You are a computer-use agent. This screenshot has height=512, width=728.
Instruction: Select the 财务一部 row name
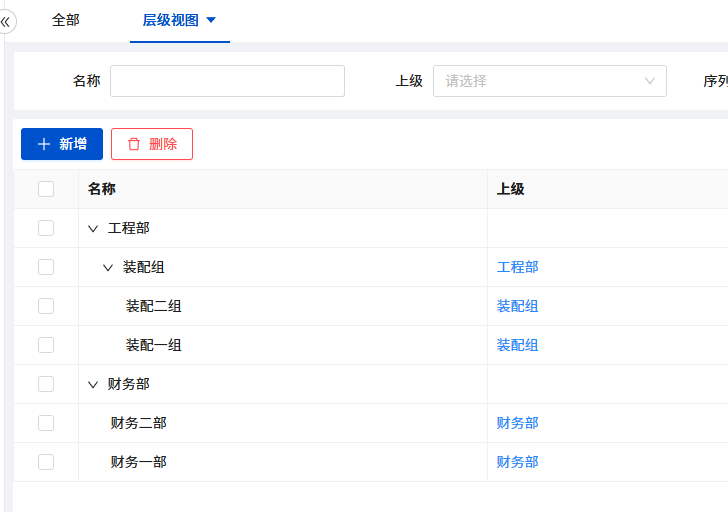click(138, 462)
